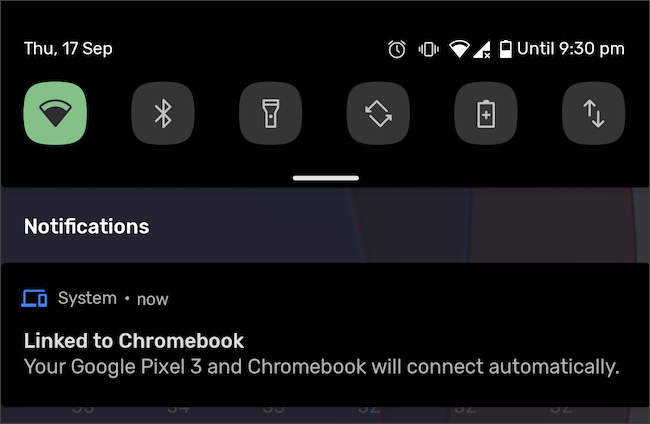Turn on the flashlight tile
650x424 pixels.
pyautogui.click(x=271, y=113)
